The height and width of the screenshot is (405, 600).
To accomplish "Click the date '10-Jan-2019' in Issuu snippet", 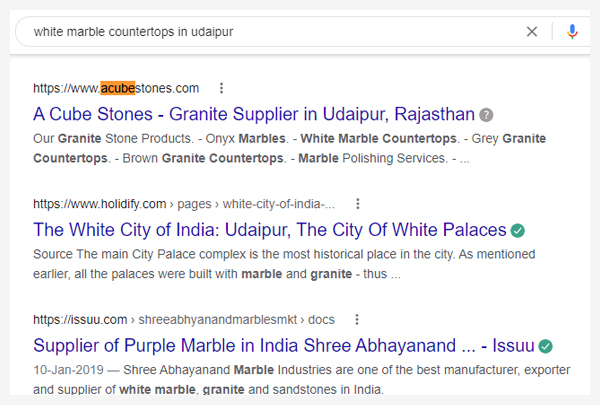I will pos(68,370).
